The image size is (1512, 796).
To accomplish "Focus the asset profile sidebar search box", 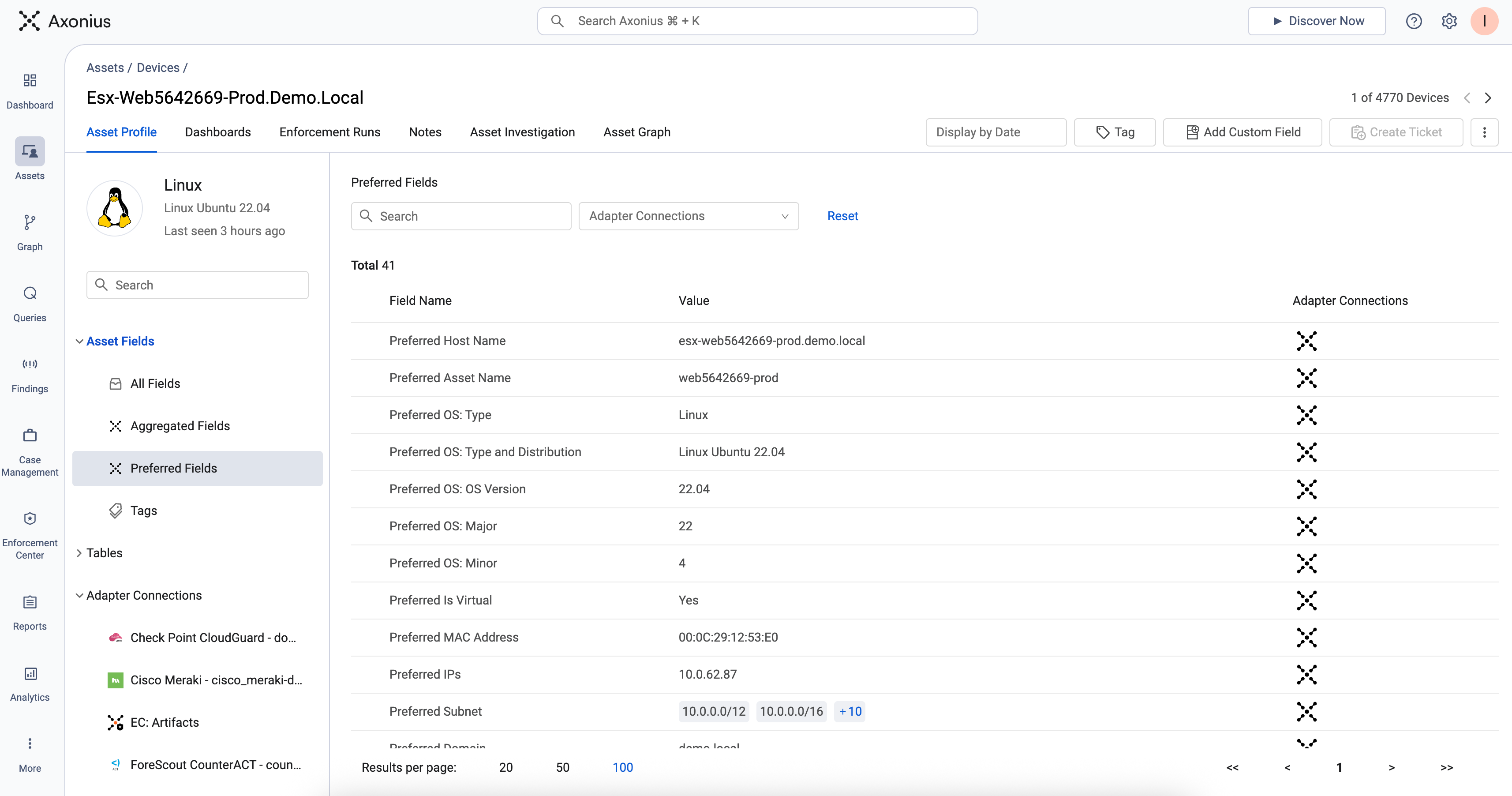I will pos(197,285).
